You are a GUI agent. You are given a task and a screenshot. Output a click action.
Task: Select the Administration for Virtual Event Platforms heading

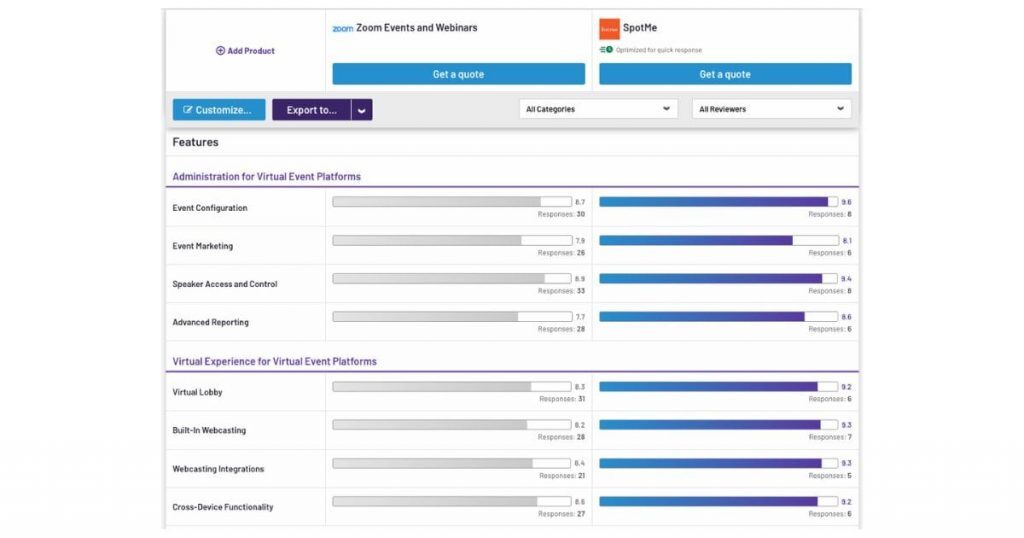pyautogui.click(x=266, y=177)
